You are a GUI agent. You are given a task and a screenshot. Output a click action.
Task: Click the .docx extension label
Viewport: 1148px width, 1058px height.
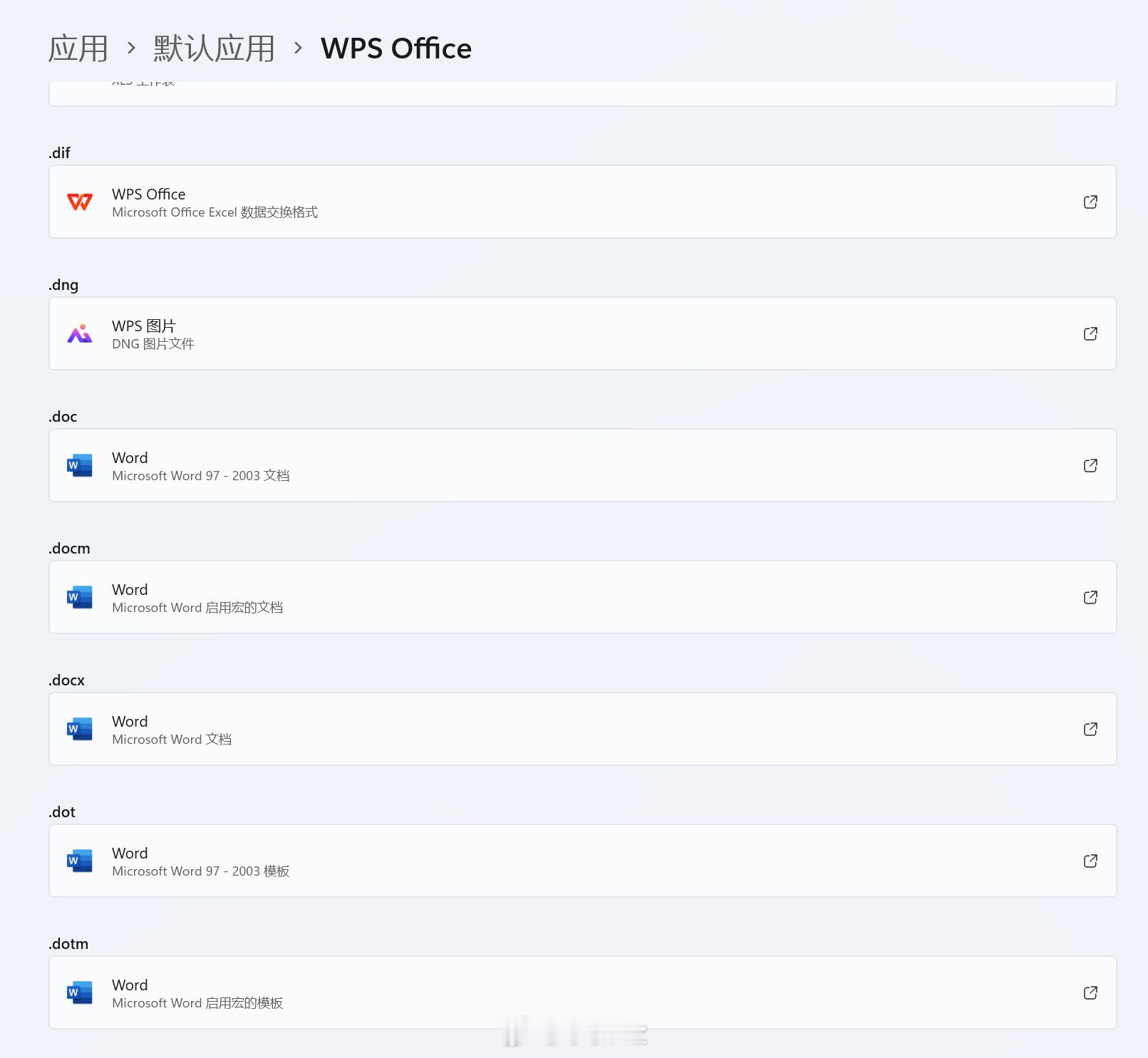pos(66,680)
